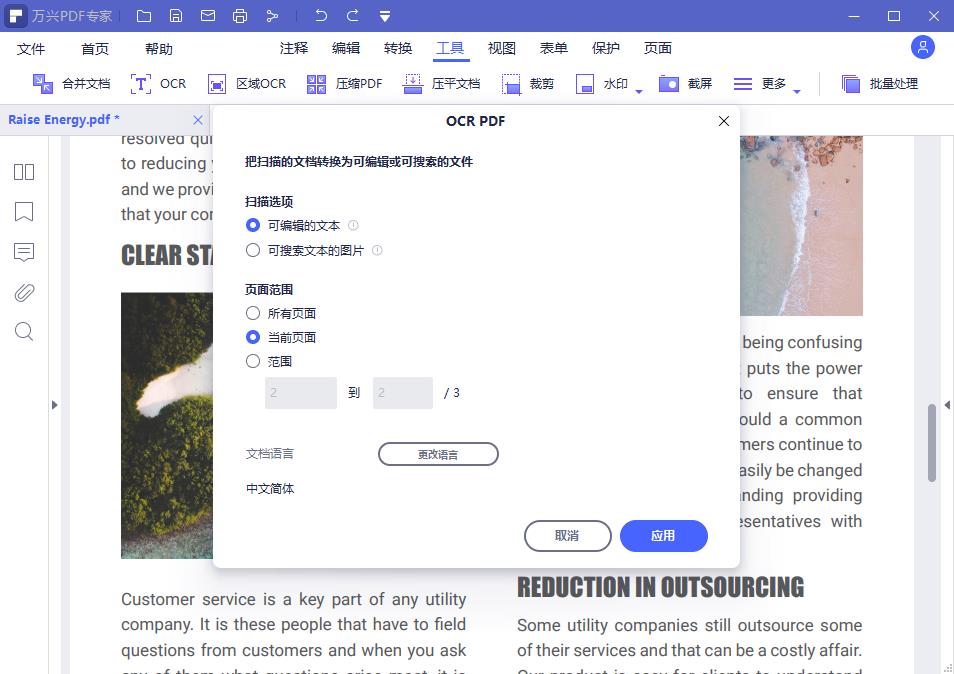Open the search magnifier in sidebar
Viewport: 954px width, 674px height.
tap(24, 332)
